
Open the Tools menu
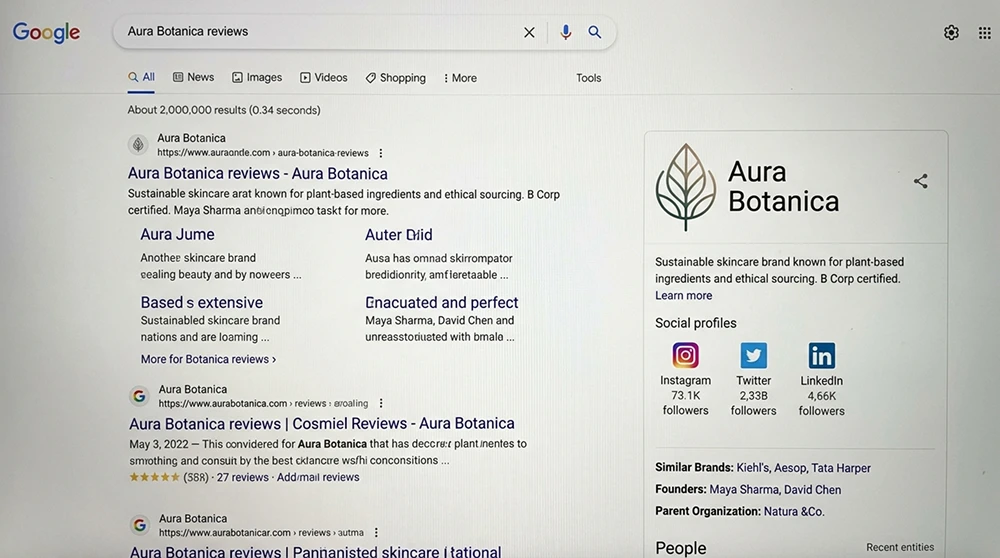click(589, 78)
